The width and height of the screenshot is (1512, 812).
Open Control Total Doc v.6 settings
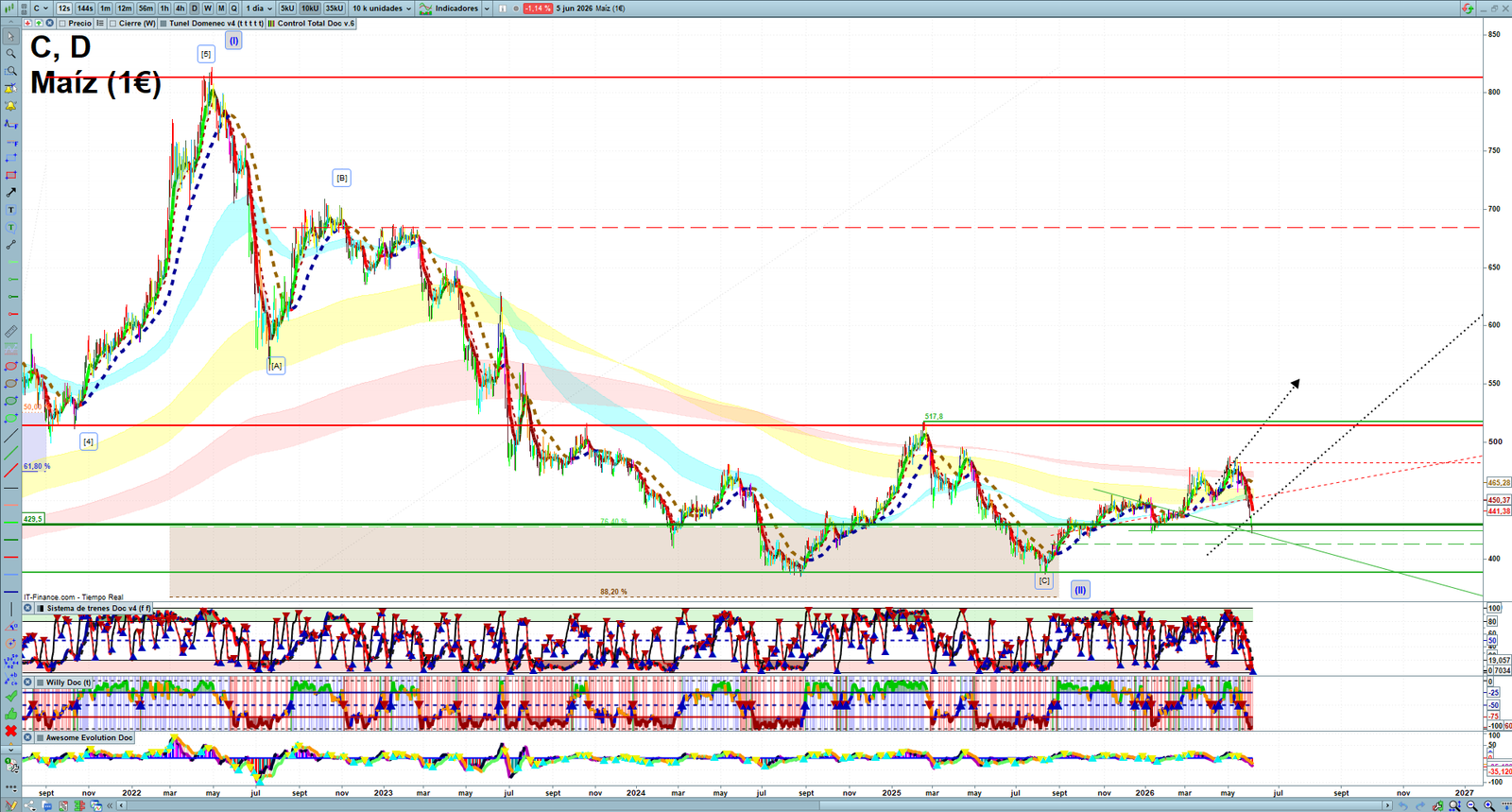tap(311, 23)
